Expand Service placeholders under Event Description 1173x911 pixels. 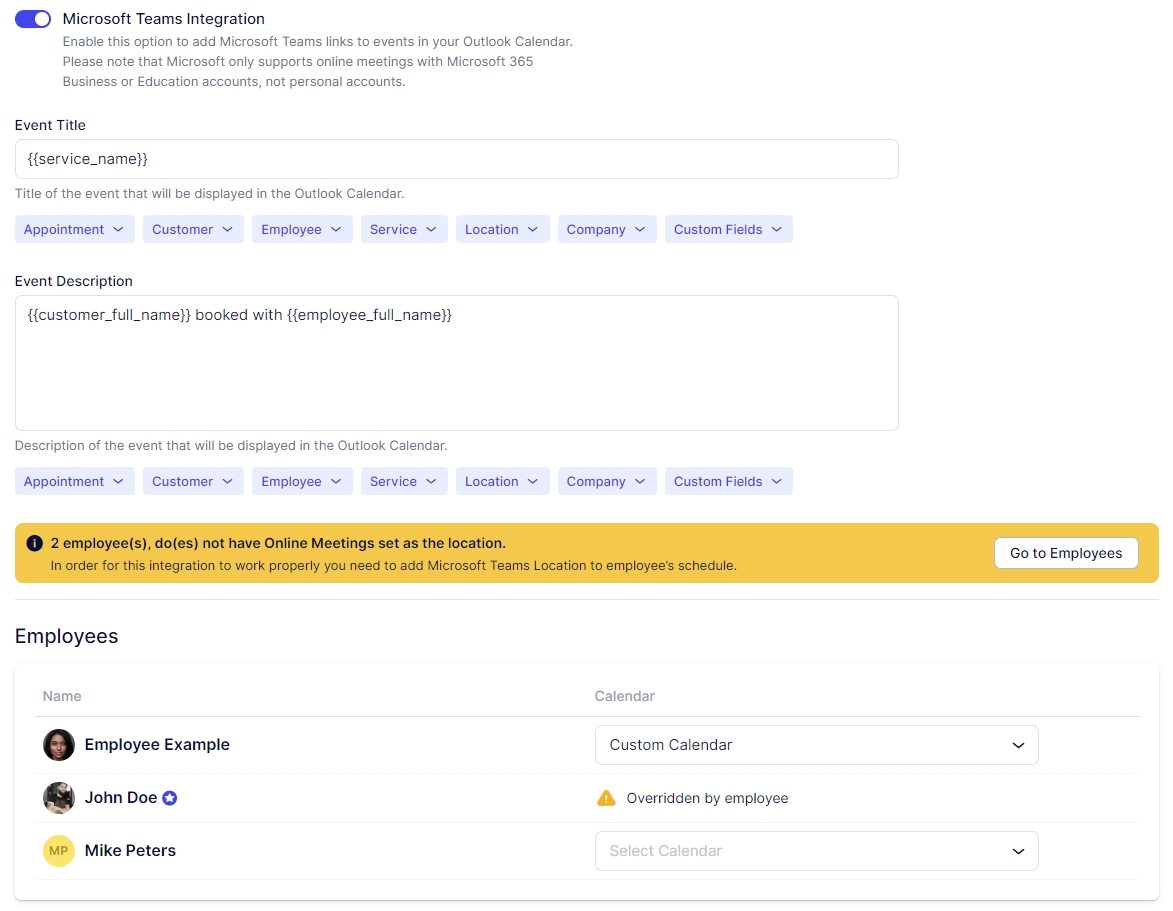coord(403,482)
